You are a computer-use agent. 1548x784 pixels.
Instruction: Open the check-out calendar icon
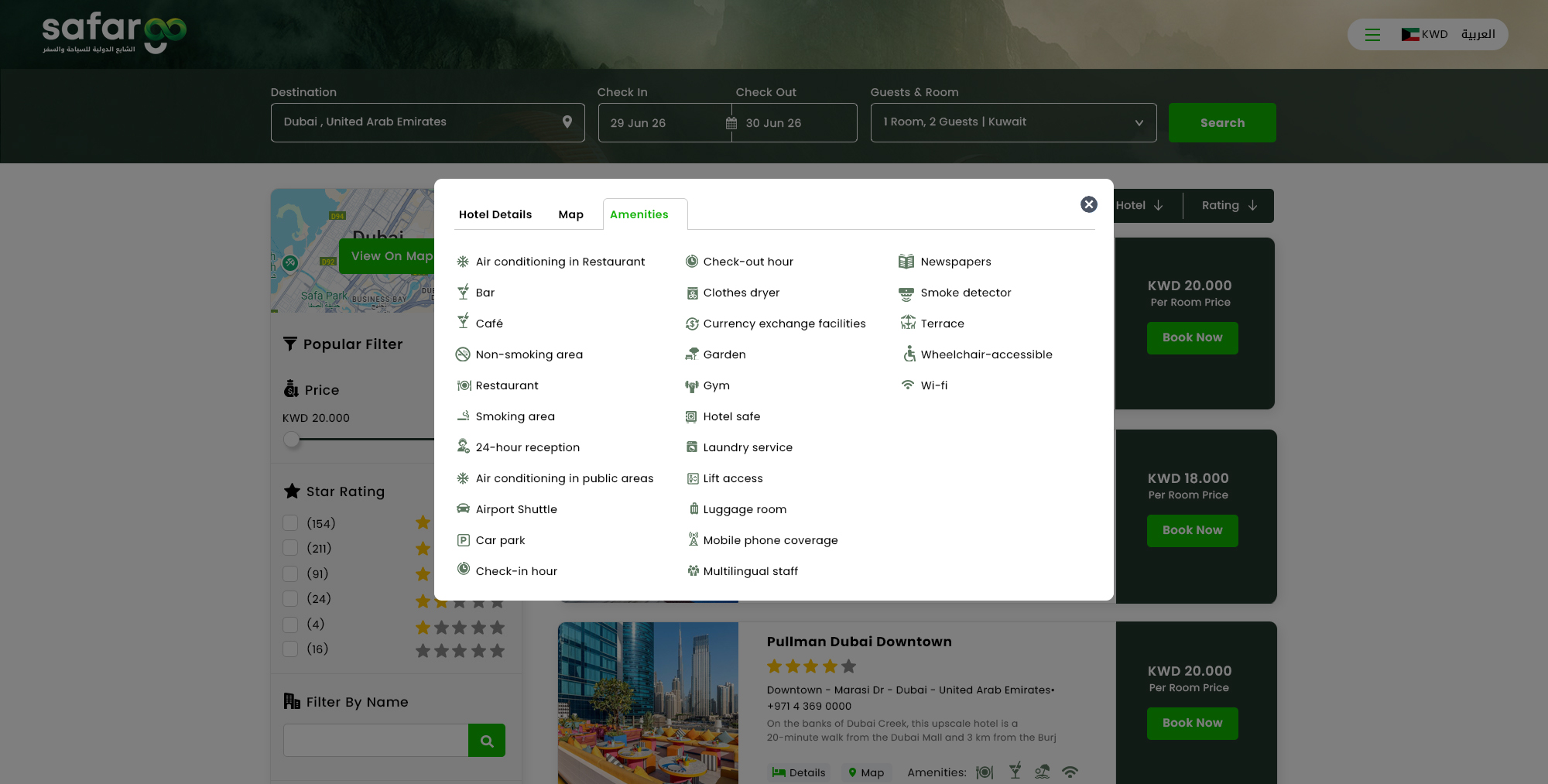tap(731, 123)
